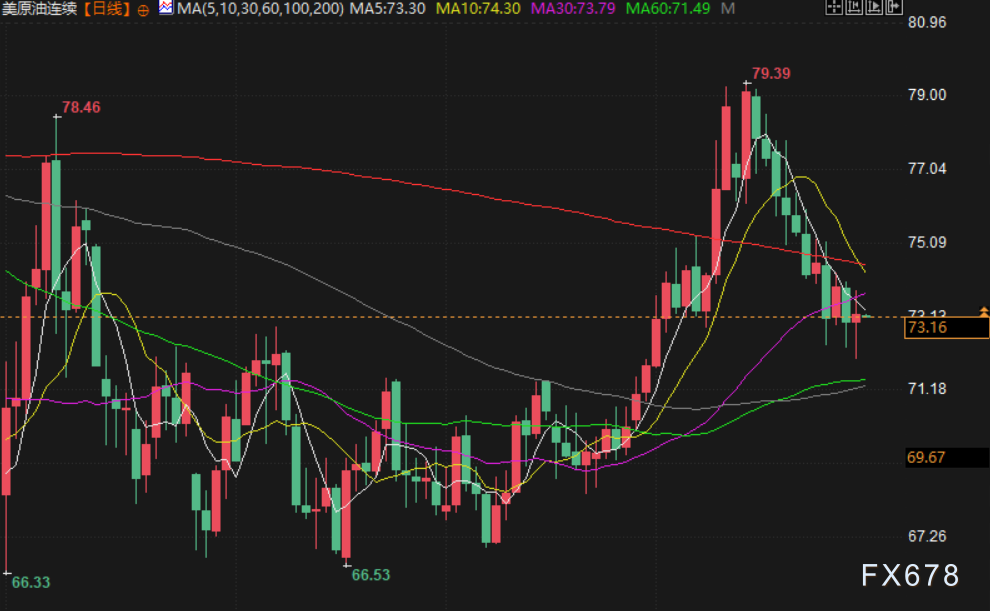The image size is (990, 611).
Task: Click the 79.00 axis price label
Action: [x=927, y=95]
